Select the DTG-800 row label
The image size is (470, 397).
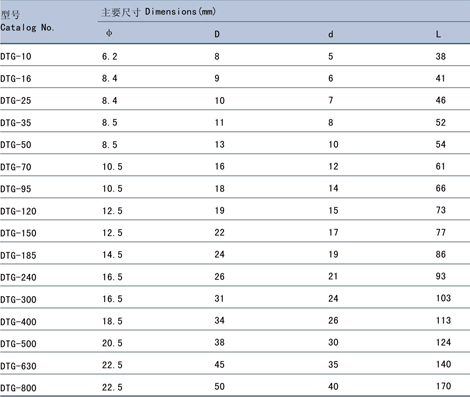tap(18, 388)
